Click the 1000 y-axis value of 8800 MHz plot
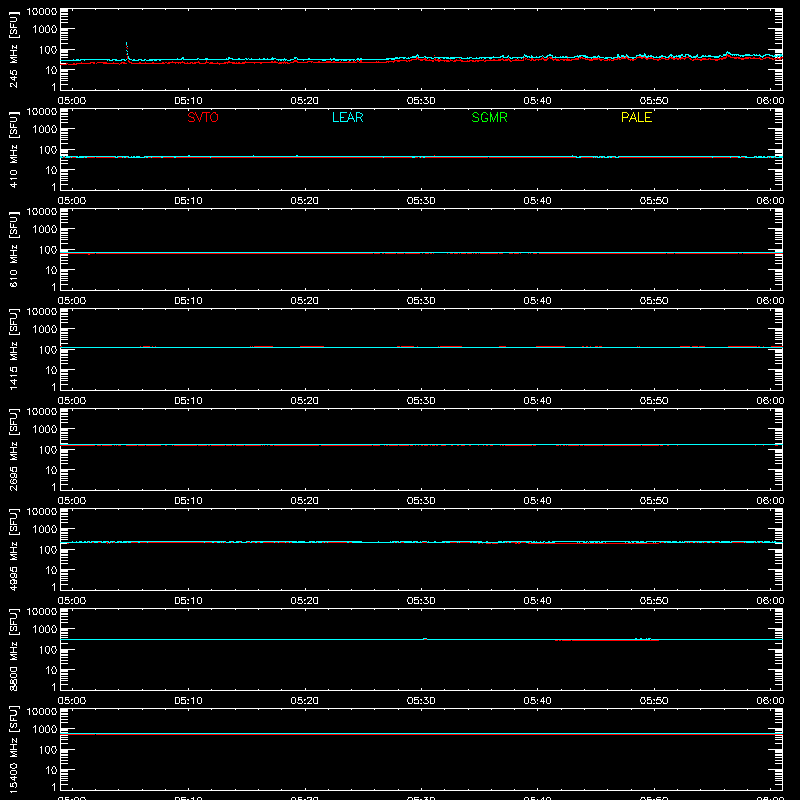 [x=45, y=630]
